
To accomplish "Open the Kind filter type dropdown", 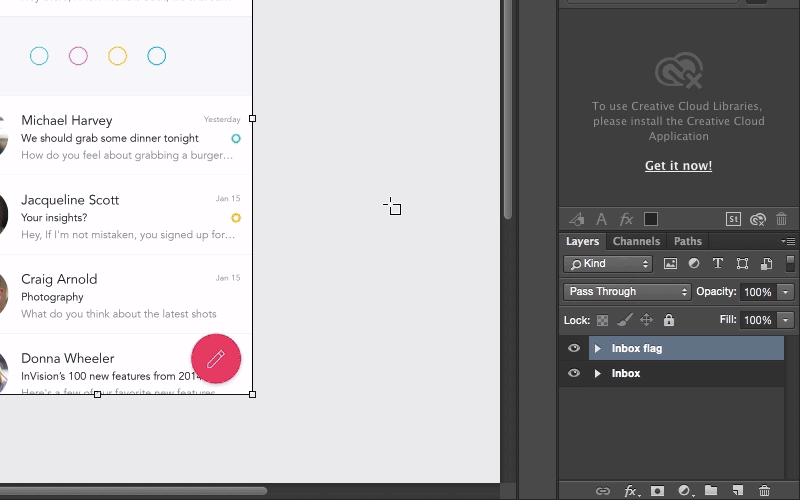I will click(608, 264).
